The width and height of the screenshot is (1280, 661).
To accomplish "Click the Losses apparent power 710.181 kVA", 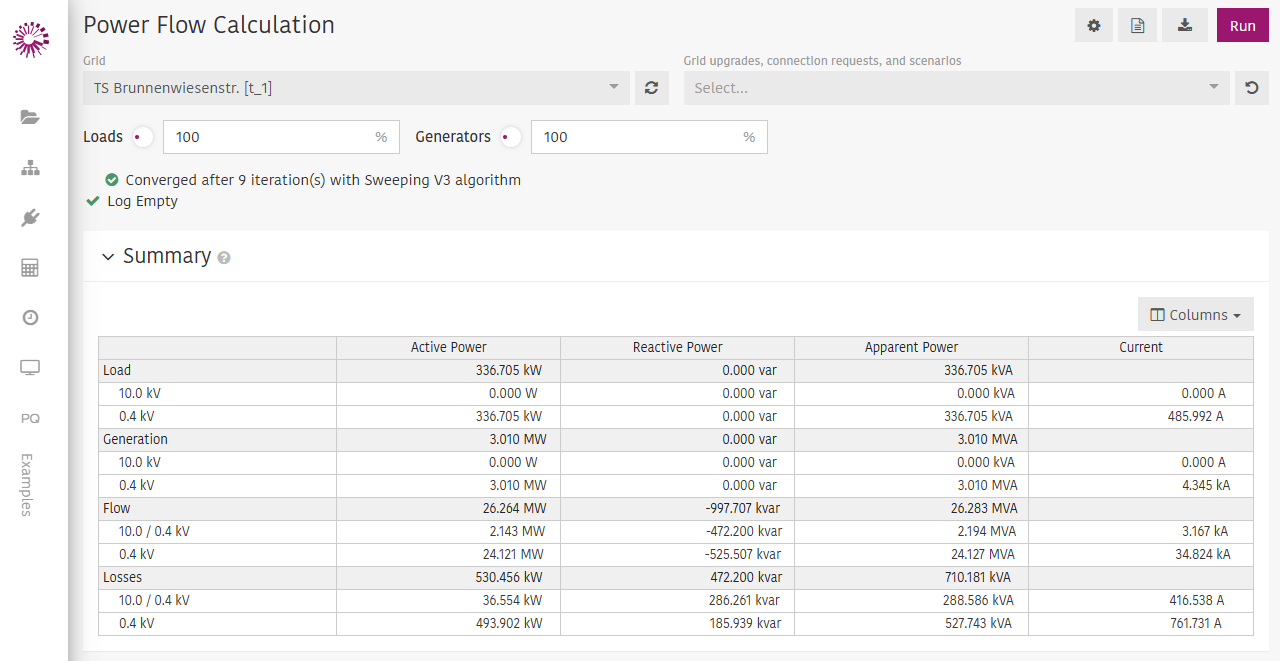I will (x=976, y=577).
